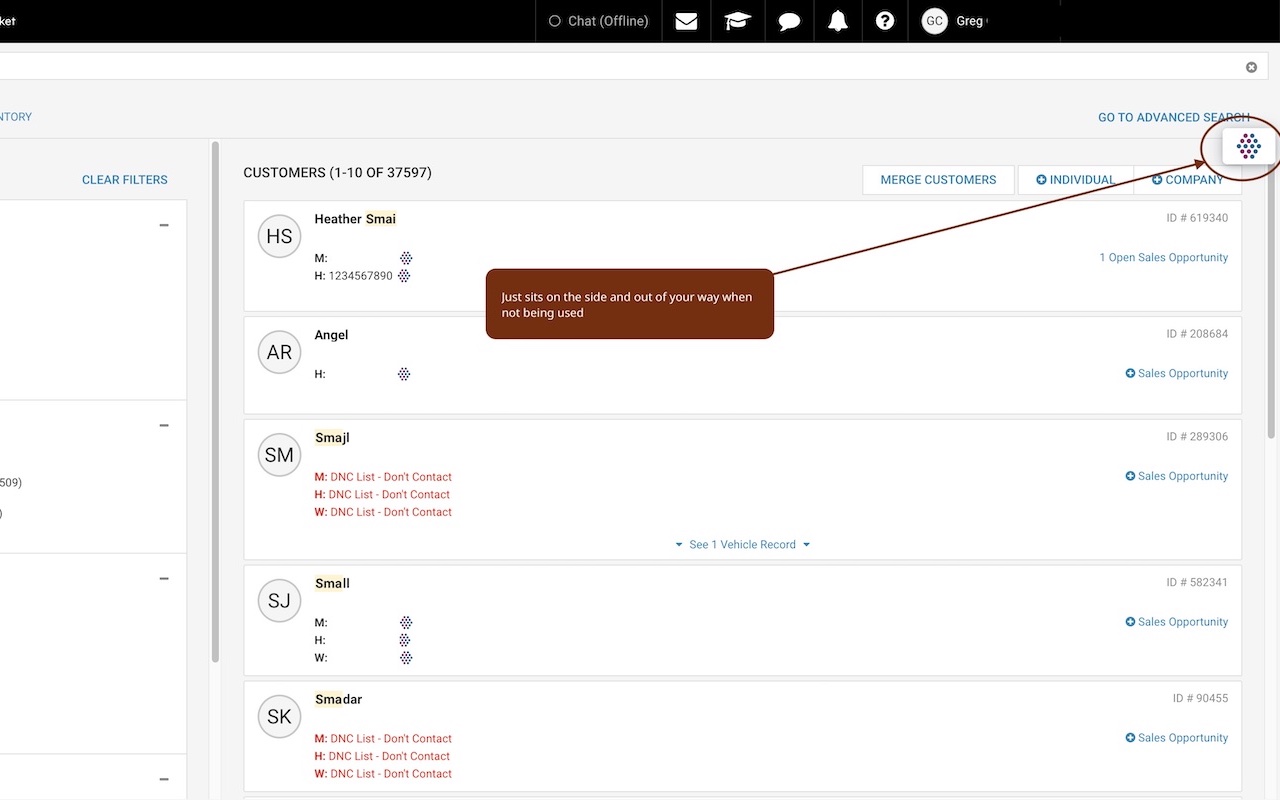1280x800 pixels.
Task: Expand See 1 Vehicle Record
Action: point(743,545)
